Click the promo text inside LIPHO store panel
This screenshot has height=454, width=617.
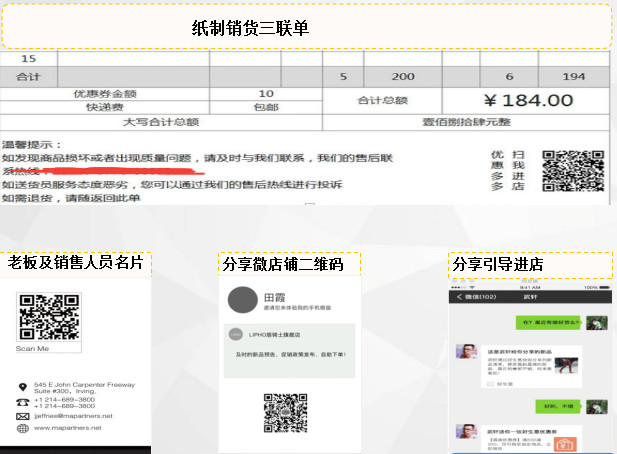click(290, 354)
